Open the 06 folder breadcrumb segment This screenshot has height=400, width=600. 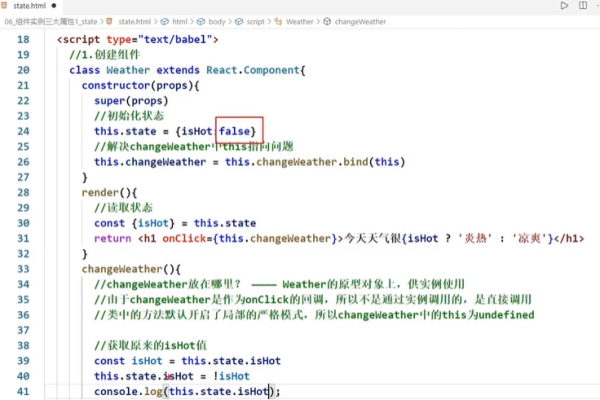coord(51,22)
